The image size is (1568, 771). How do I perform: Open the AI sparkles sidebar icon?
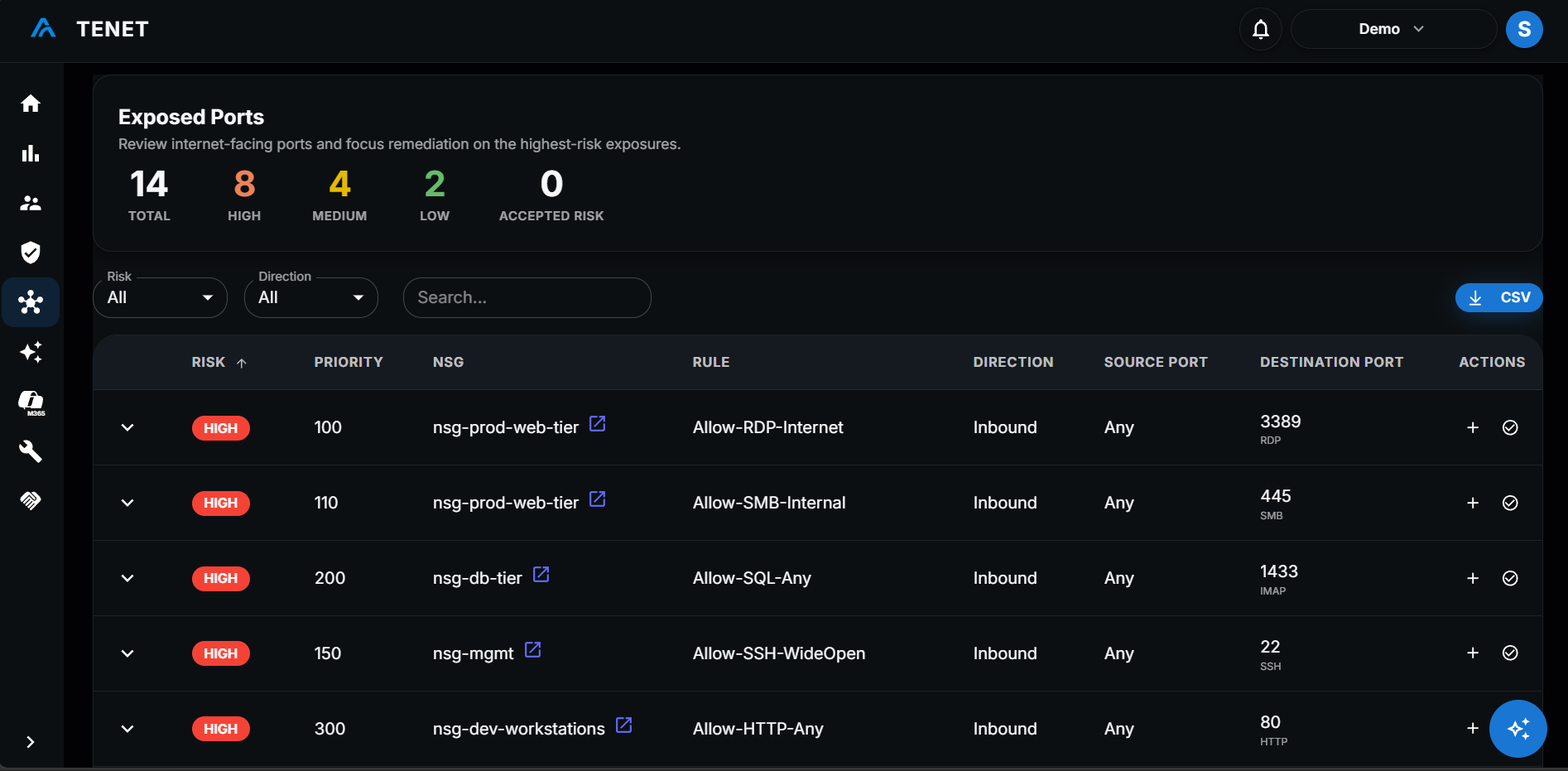31,352
